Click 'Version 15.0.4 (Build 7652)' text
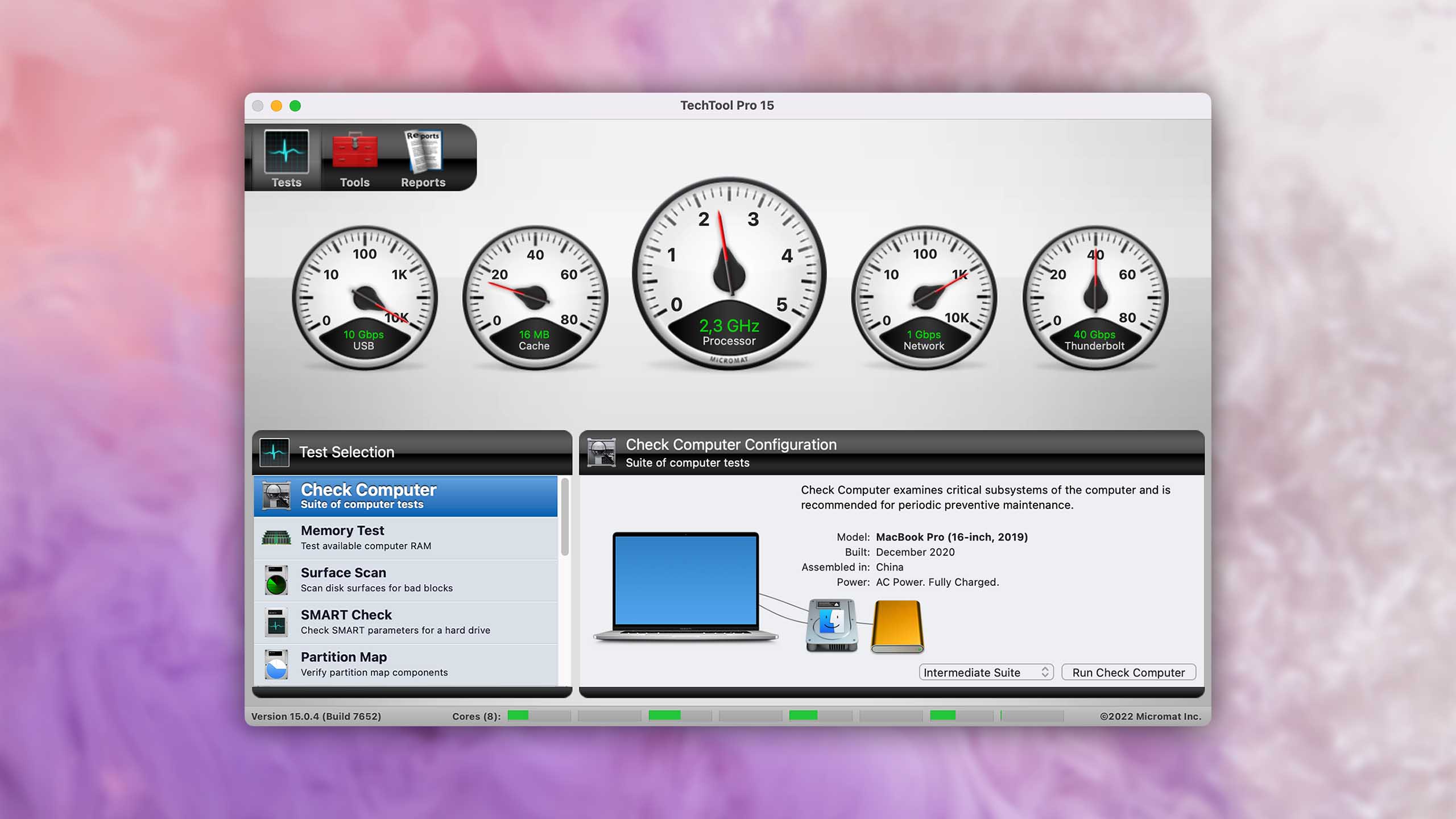Viewport: 1456px width, 819px height. 316,716
